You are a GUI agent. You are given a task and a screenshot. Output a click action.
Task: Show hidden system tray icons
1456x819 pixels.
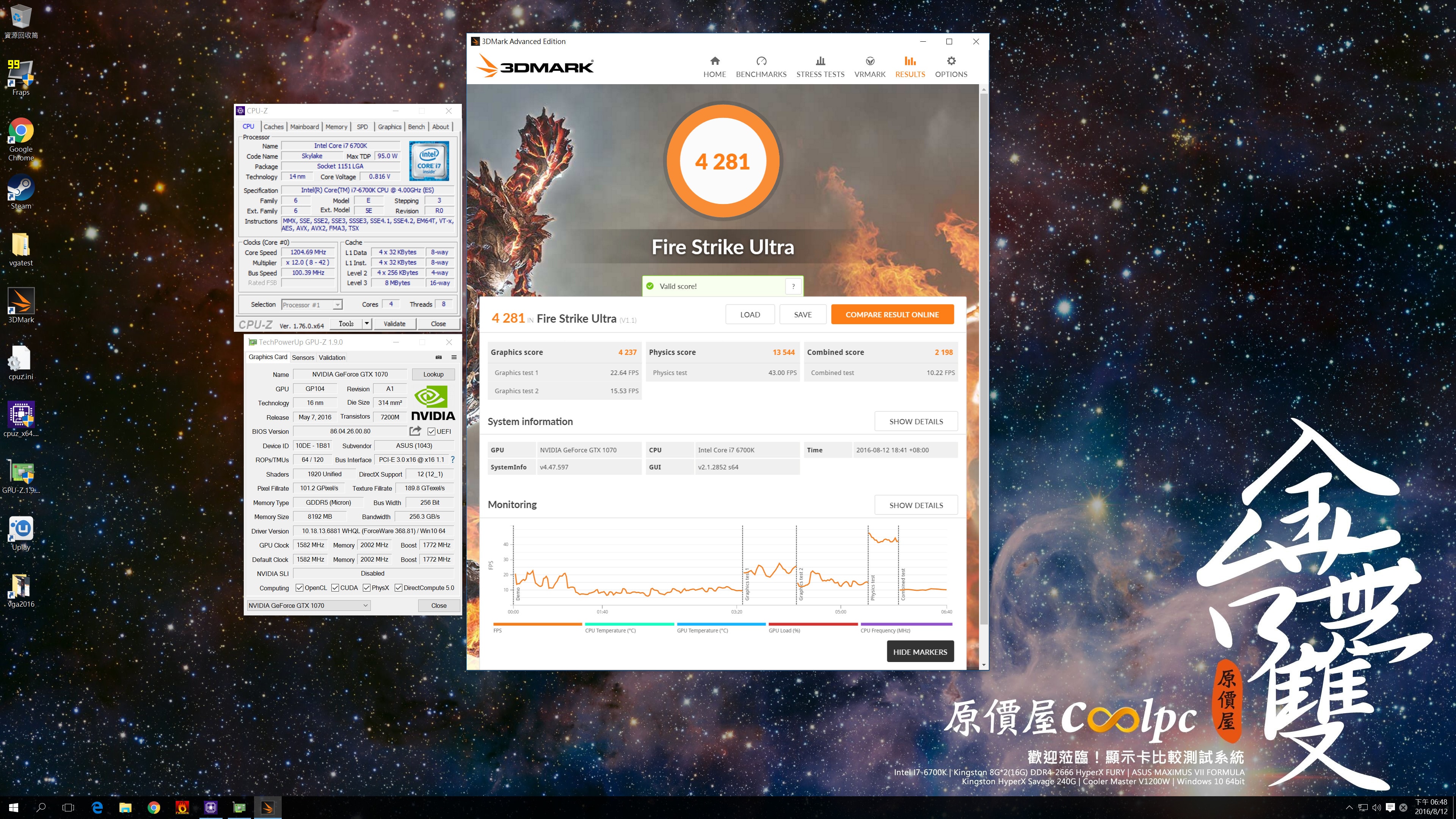tap(1349, 808)
